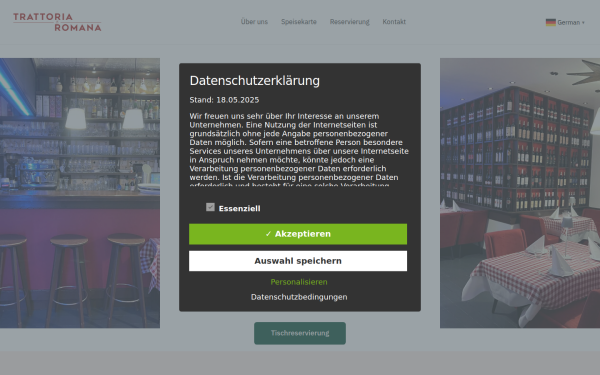The image size is (600, 375).
Task: Open the German language dropdown
Action: point(565,22)
